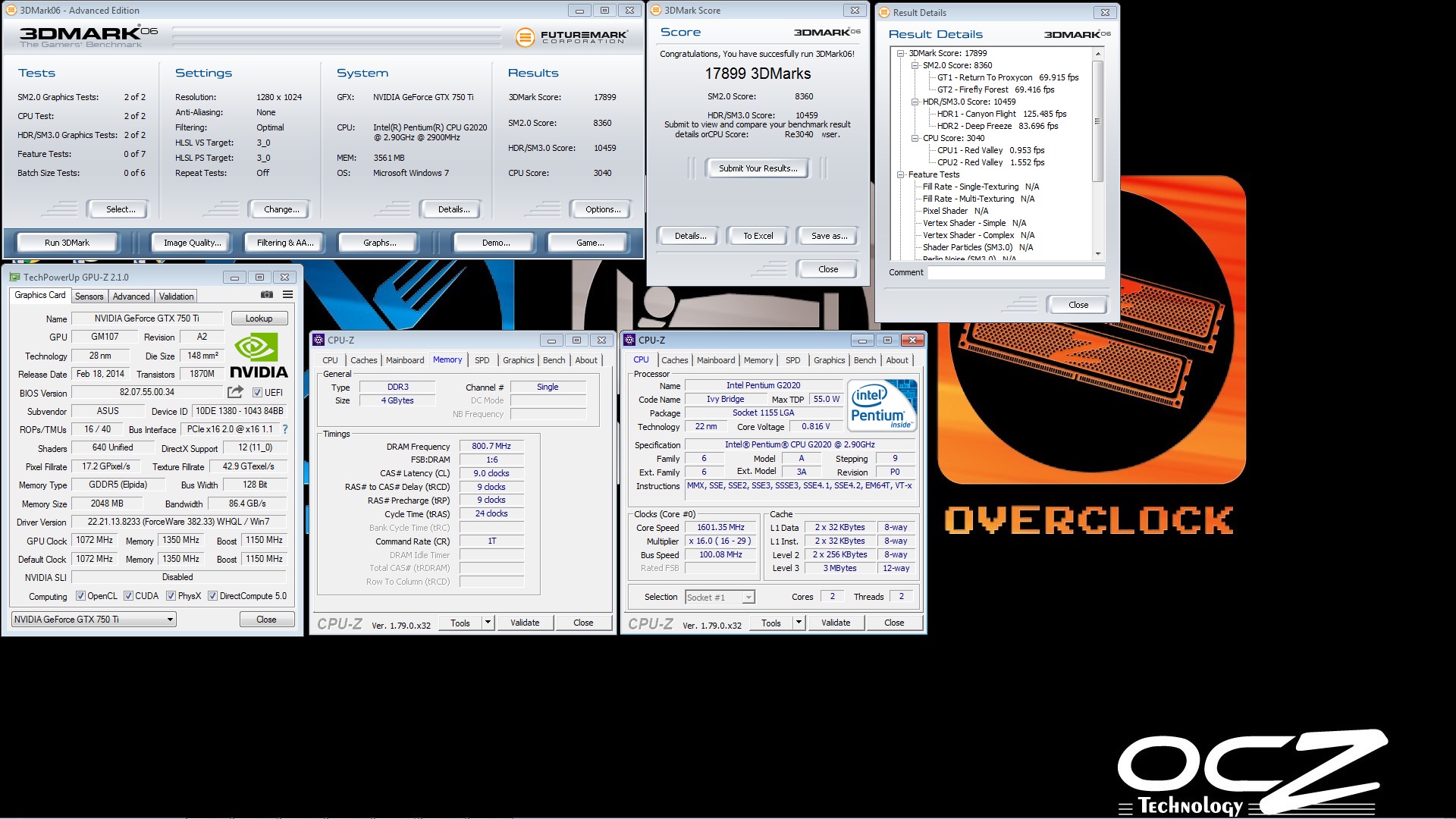Switch to the Sensors tab in GPU-Z
The height and width of the screenshot is (819, 1456).
[x=89, y=296]
